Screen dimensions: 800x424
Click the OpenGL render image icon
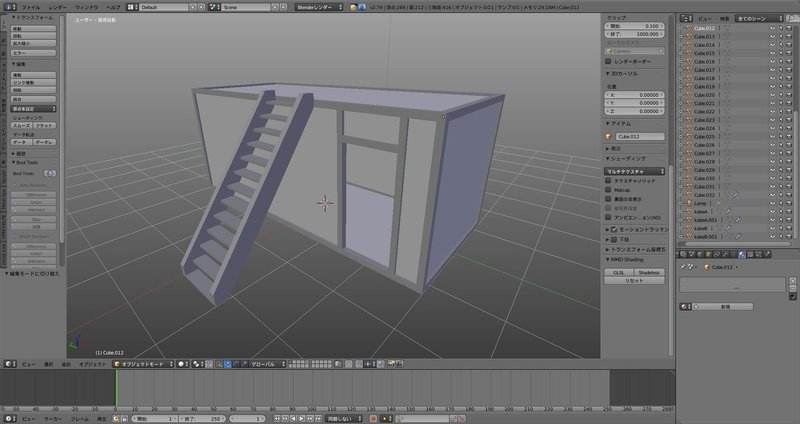pyautogui.click(x=390, y=364)
